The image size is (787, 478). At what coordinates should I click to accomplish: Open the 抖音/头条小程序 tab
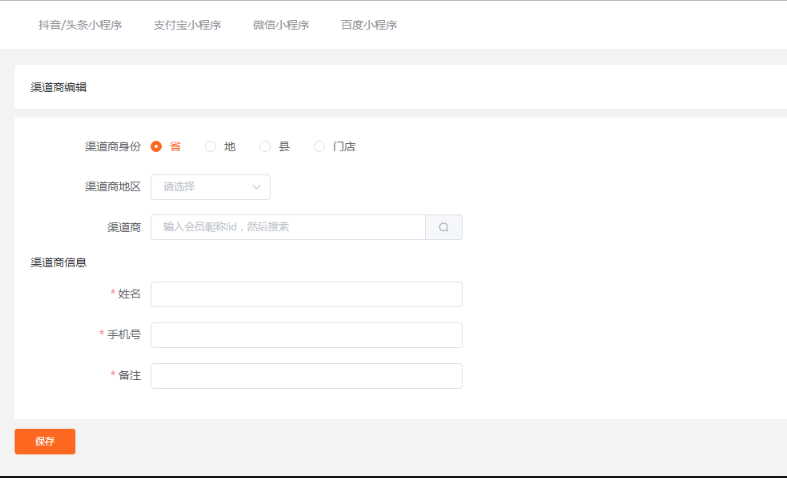80,25
